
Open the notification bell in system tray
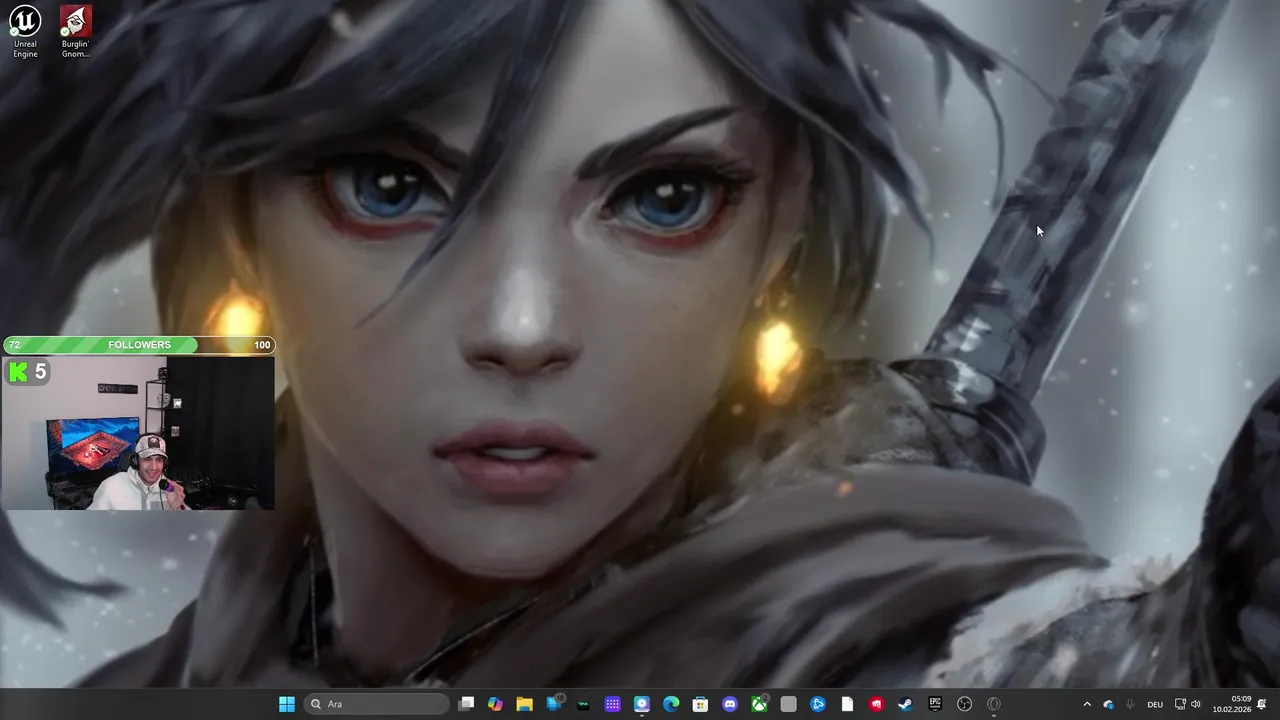click(1262, 704)
